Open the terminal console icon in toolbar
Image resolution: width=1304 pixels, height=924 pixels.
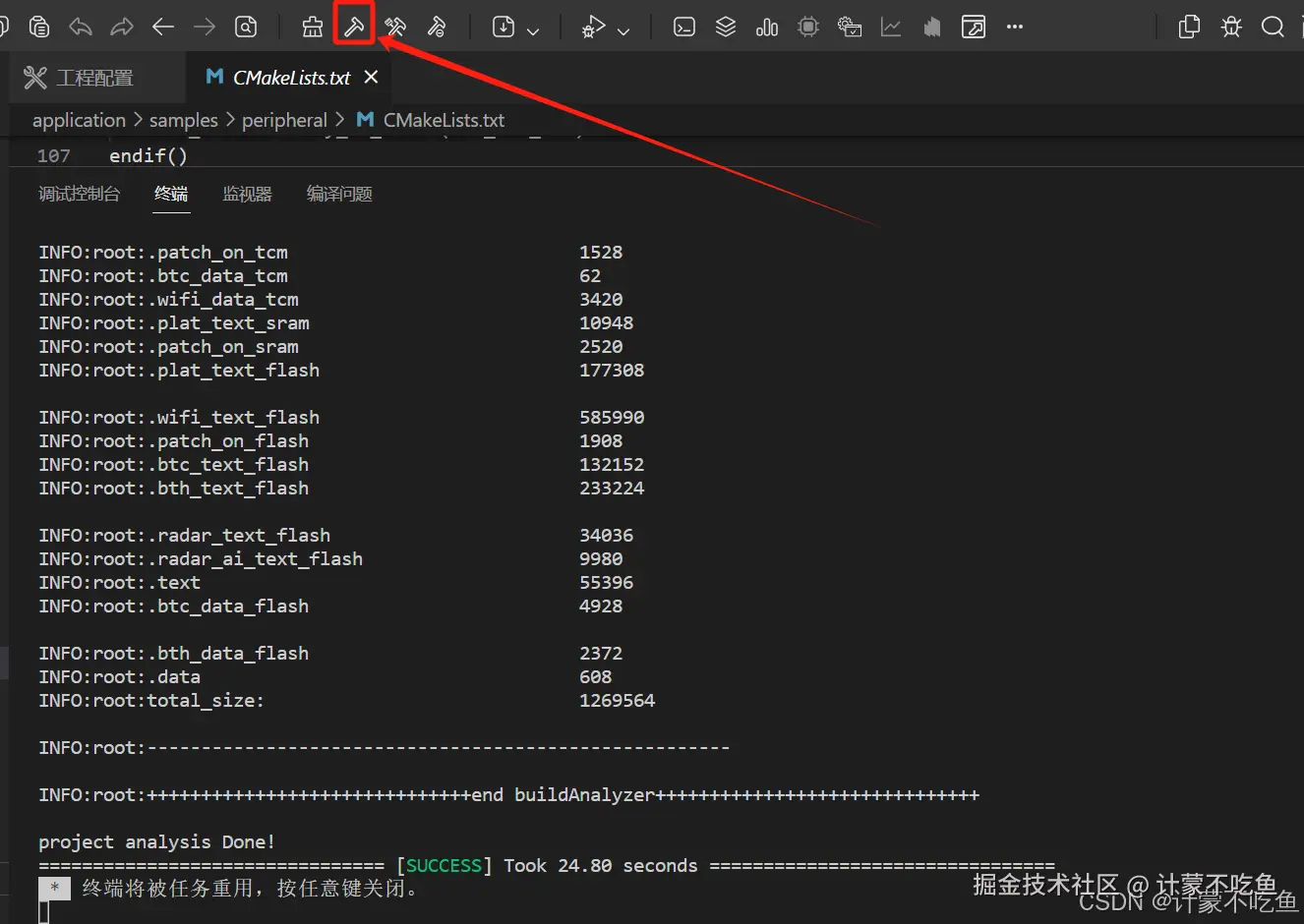[684, 27]
